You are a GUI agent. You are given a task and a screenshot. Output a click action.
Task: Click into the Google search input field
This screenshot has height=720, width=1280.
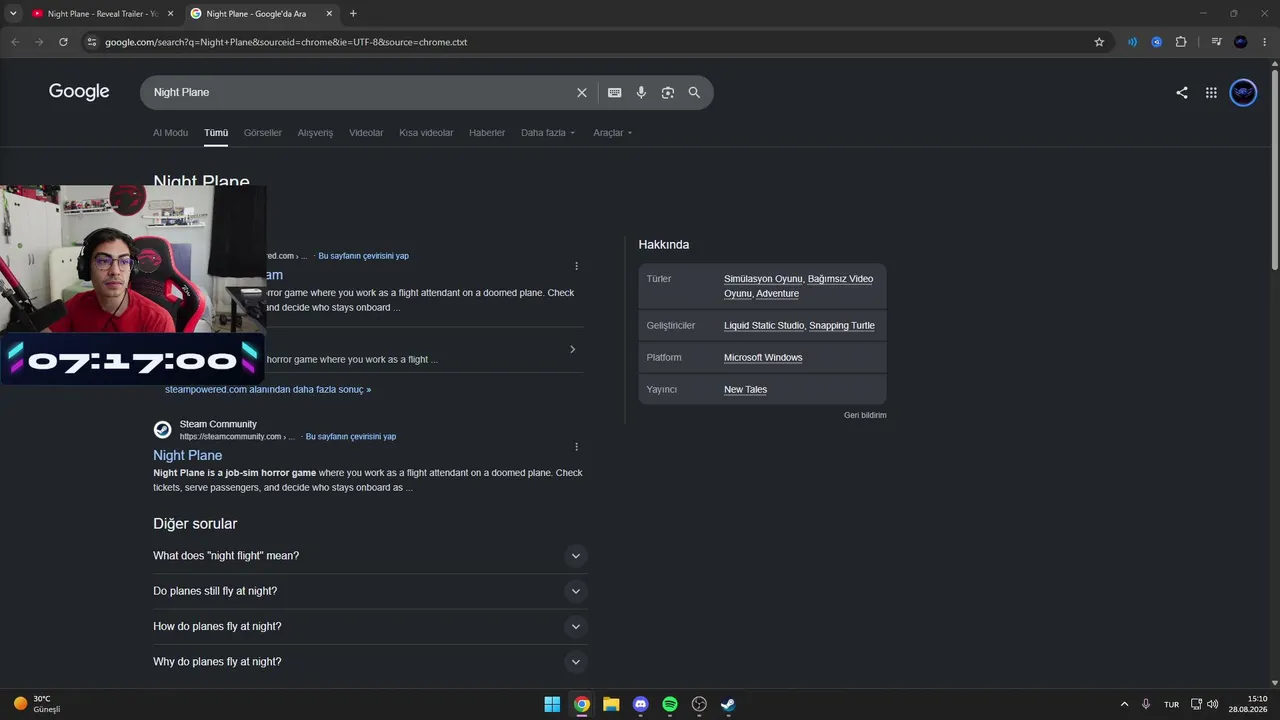click(x=360, y=92)
